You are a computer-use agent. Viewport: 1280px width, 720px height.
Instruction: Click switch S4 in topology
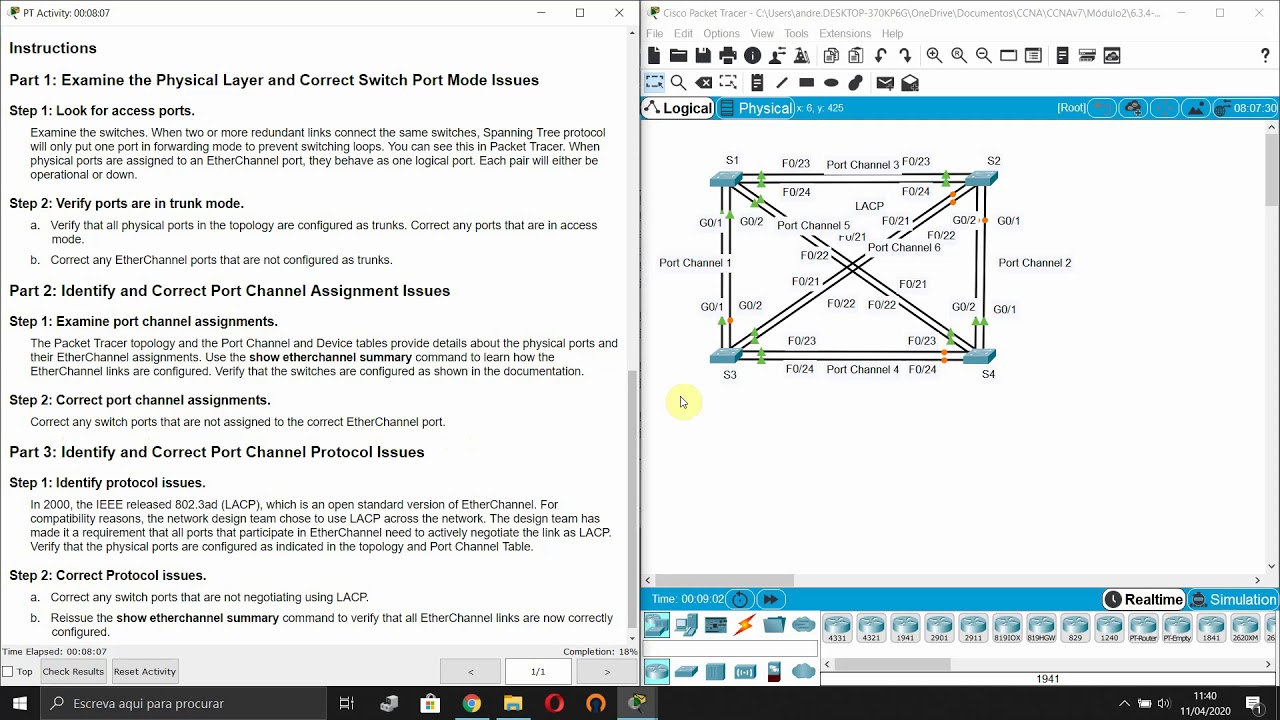pos(980,355)
